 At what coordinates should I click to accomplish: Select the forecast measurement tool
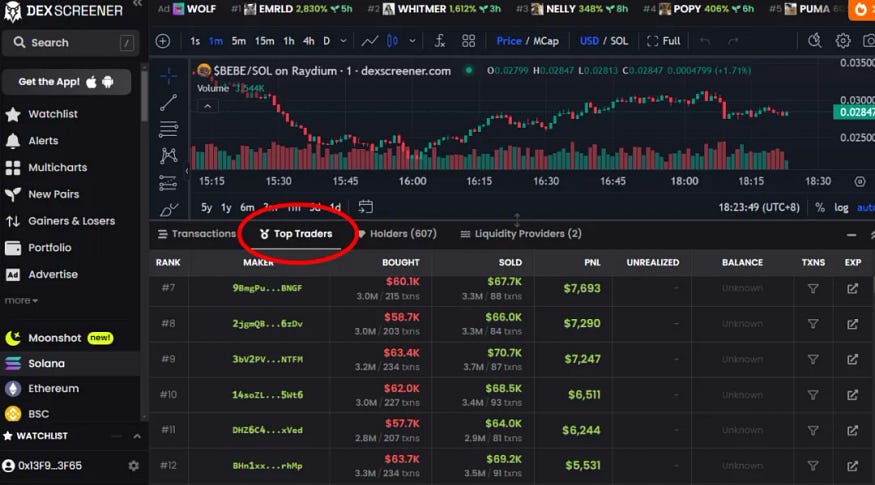(x=169, y=183)
